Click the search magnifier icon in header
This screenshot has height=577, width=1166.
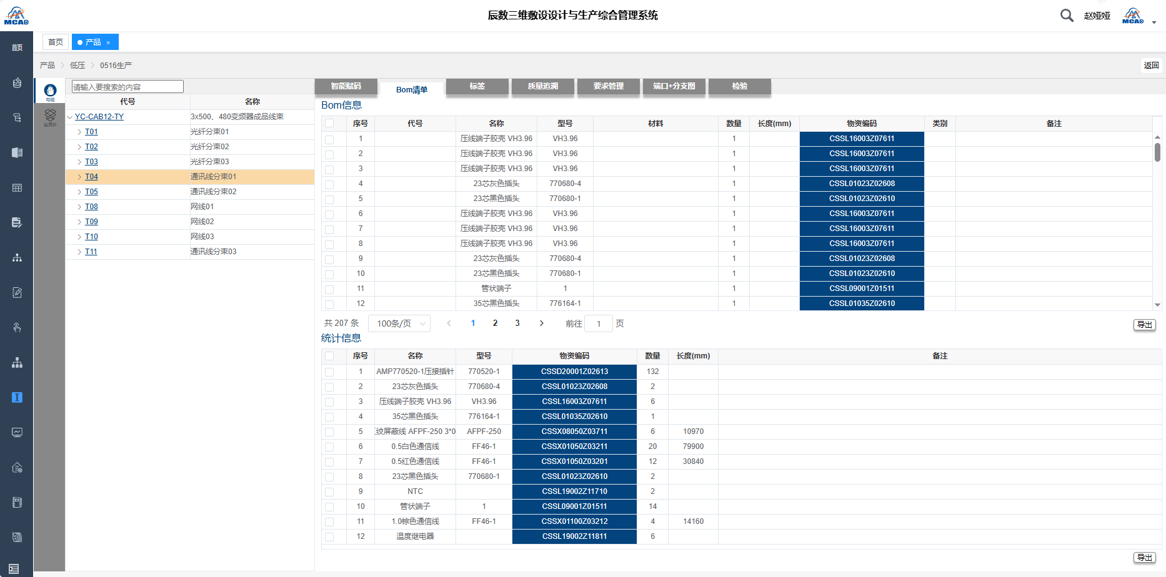(x=1066, y=15)
